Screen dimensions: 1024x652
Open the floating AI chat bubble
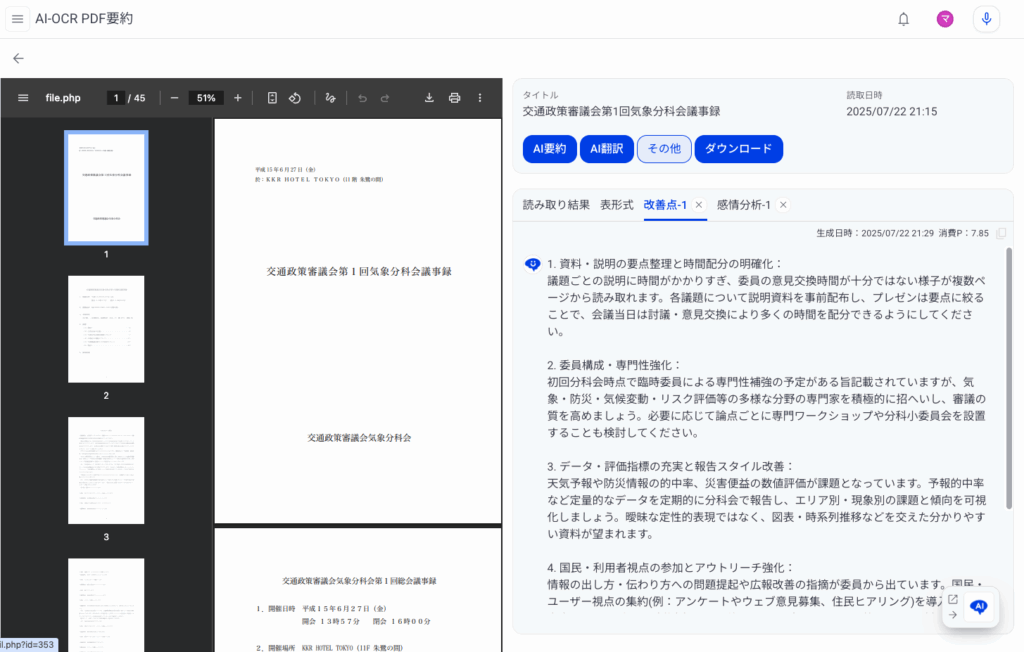click(x=978, y=607)
